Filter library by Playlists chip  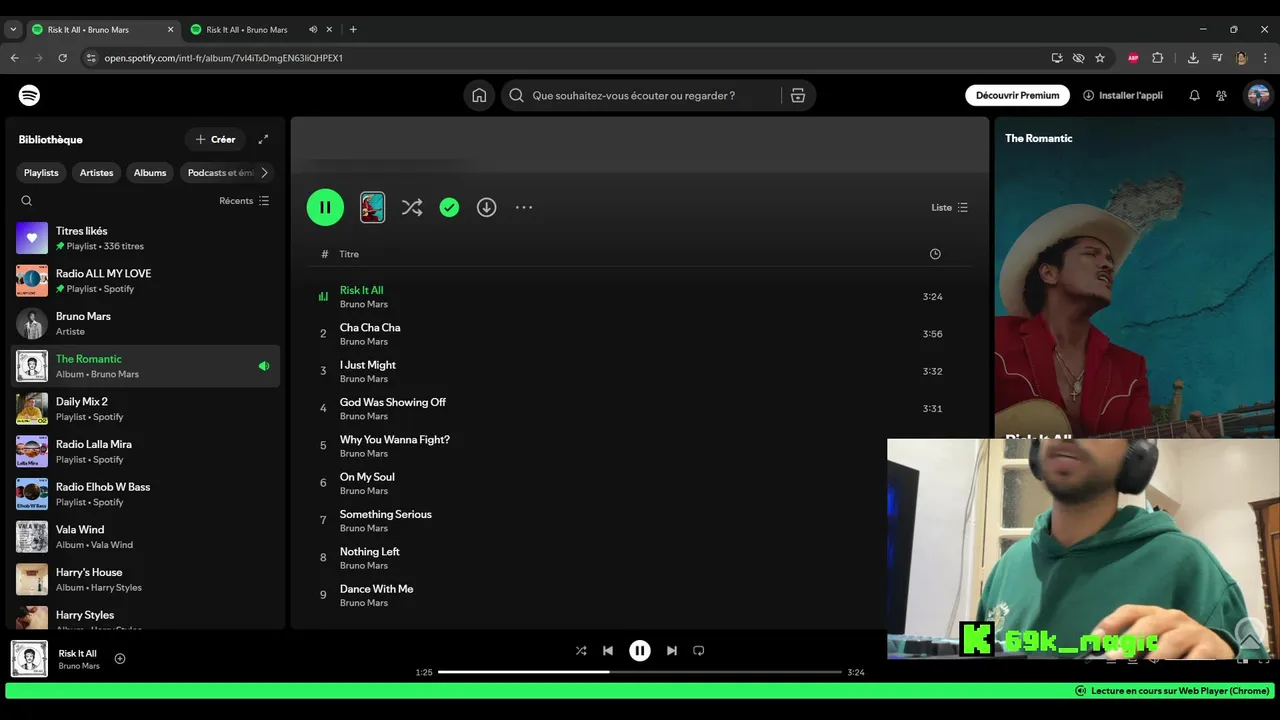[41, 173]
